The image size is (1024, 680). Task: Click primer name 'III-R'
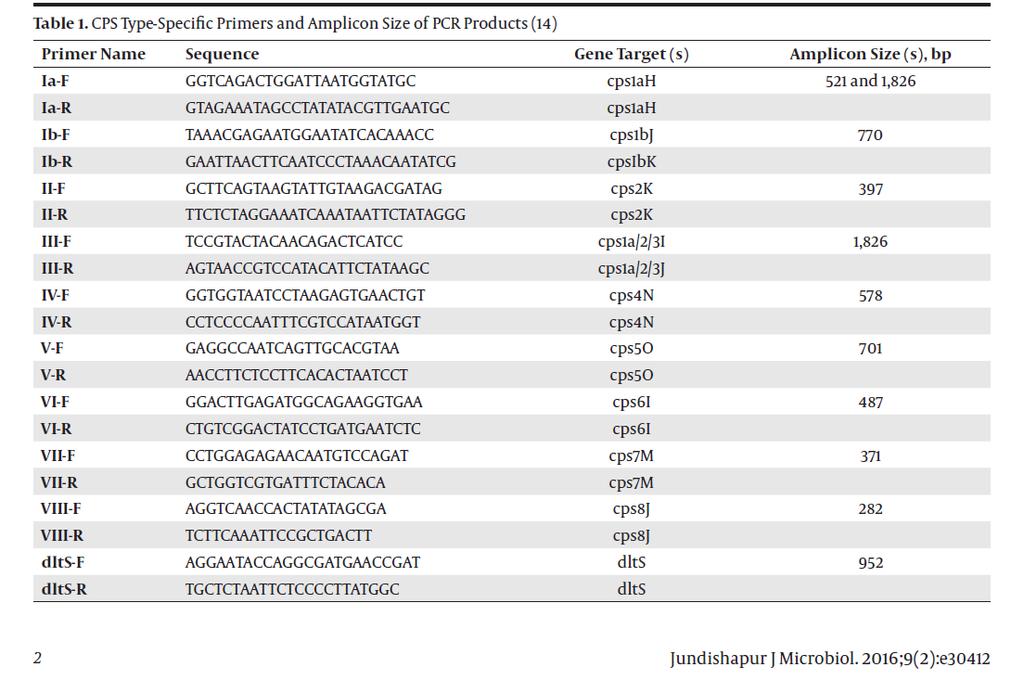[x=57, y=268]
